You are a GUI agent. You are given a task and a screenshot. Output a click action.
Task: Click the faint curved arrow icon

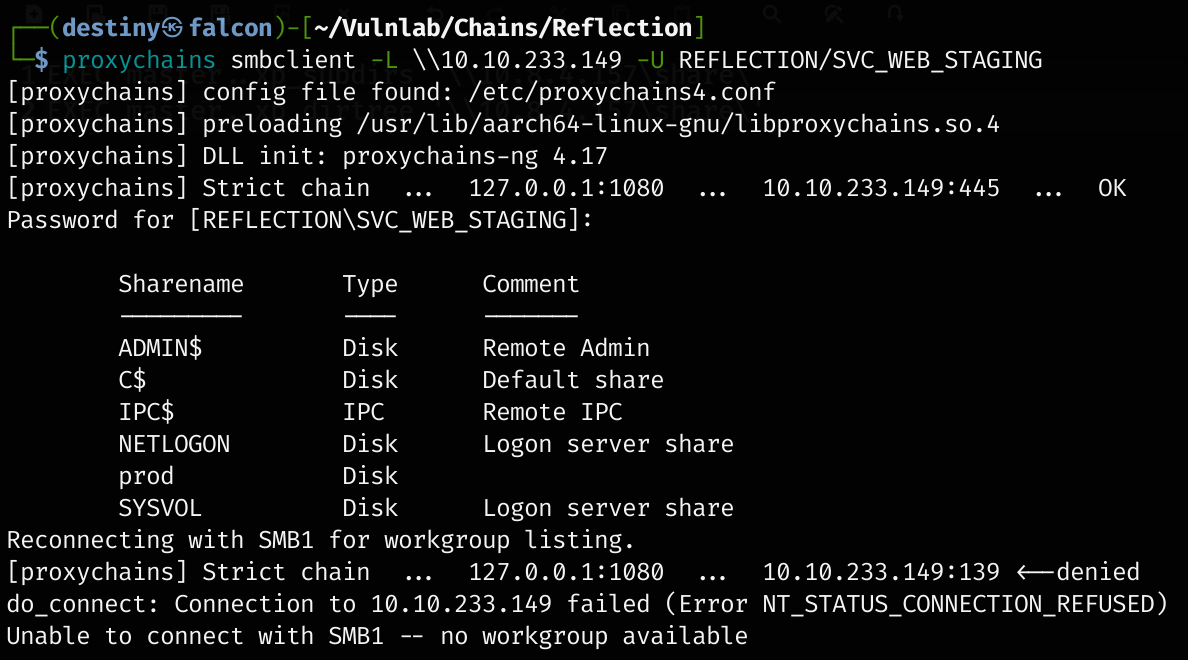(x=896, y=13)
